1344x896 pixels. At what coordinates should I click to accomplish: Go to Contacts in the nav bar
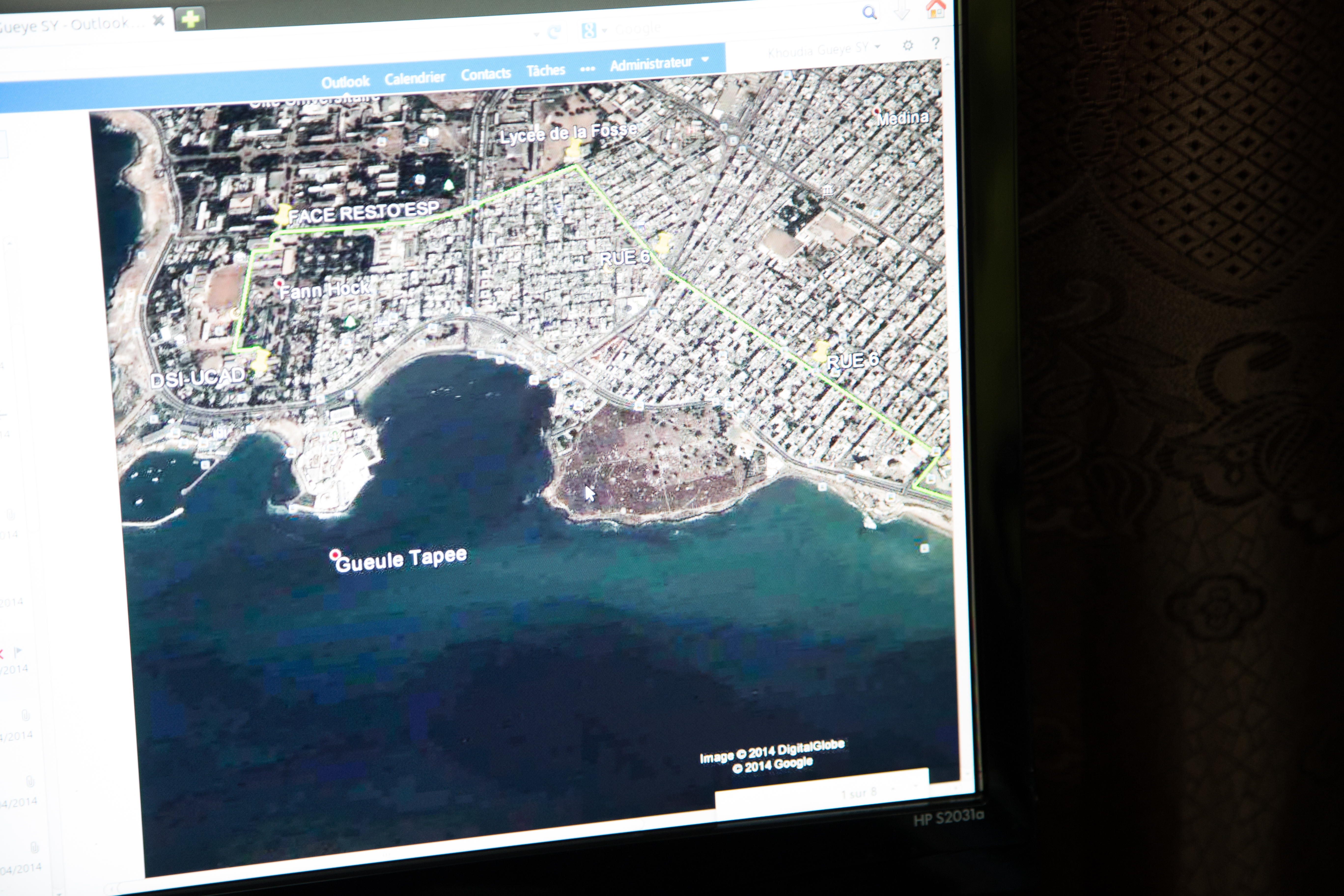(486, 74)
